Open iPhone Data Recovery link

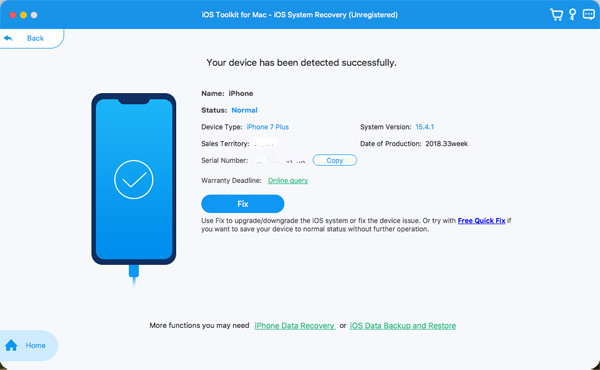[295, 326]
